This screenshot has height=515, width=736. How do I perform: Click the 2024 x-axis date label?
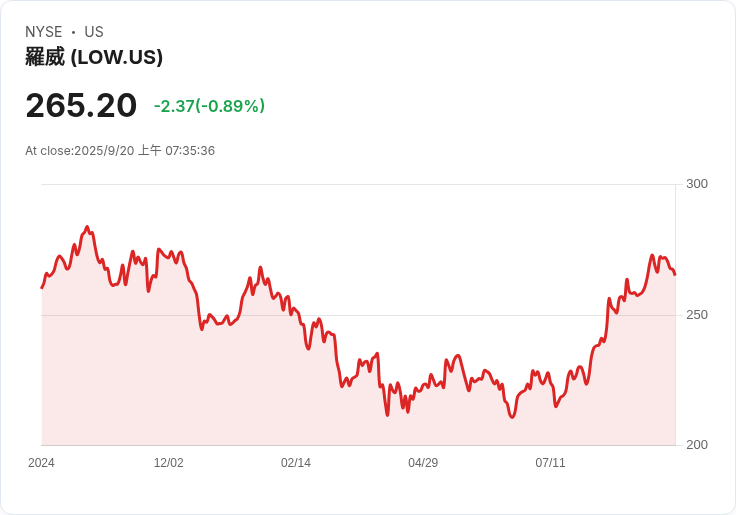41,463
